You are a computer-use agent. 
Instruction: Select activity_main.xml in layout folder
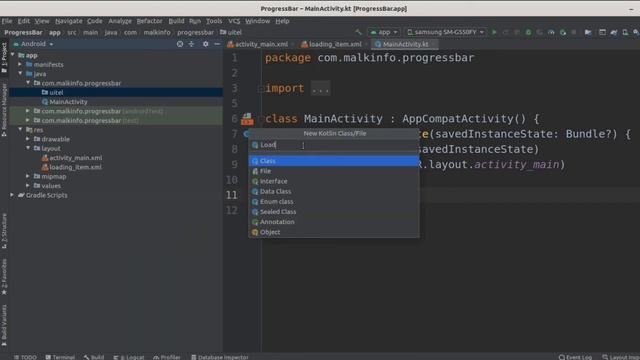pyautogui.click(x=76, y=158)
